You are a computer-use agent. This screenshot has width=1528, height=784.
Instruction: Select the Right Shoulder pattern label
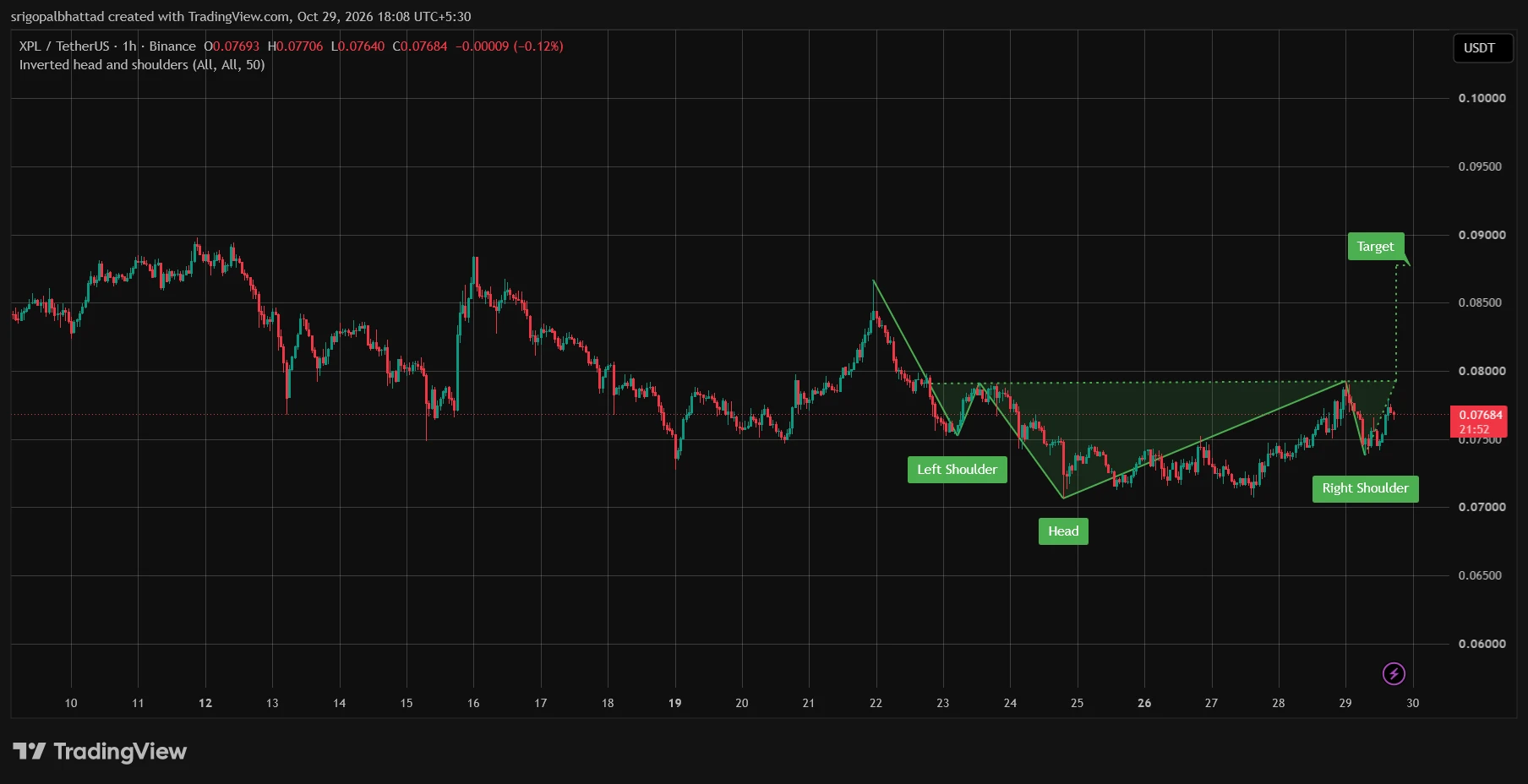point(1365,488)
